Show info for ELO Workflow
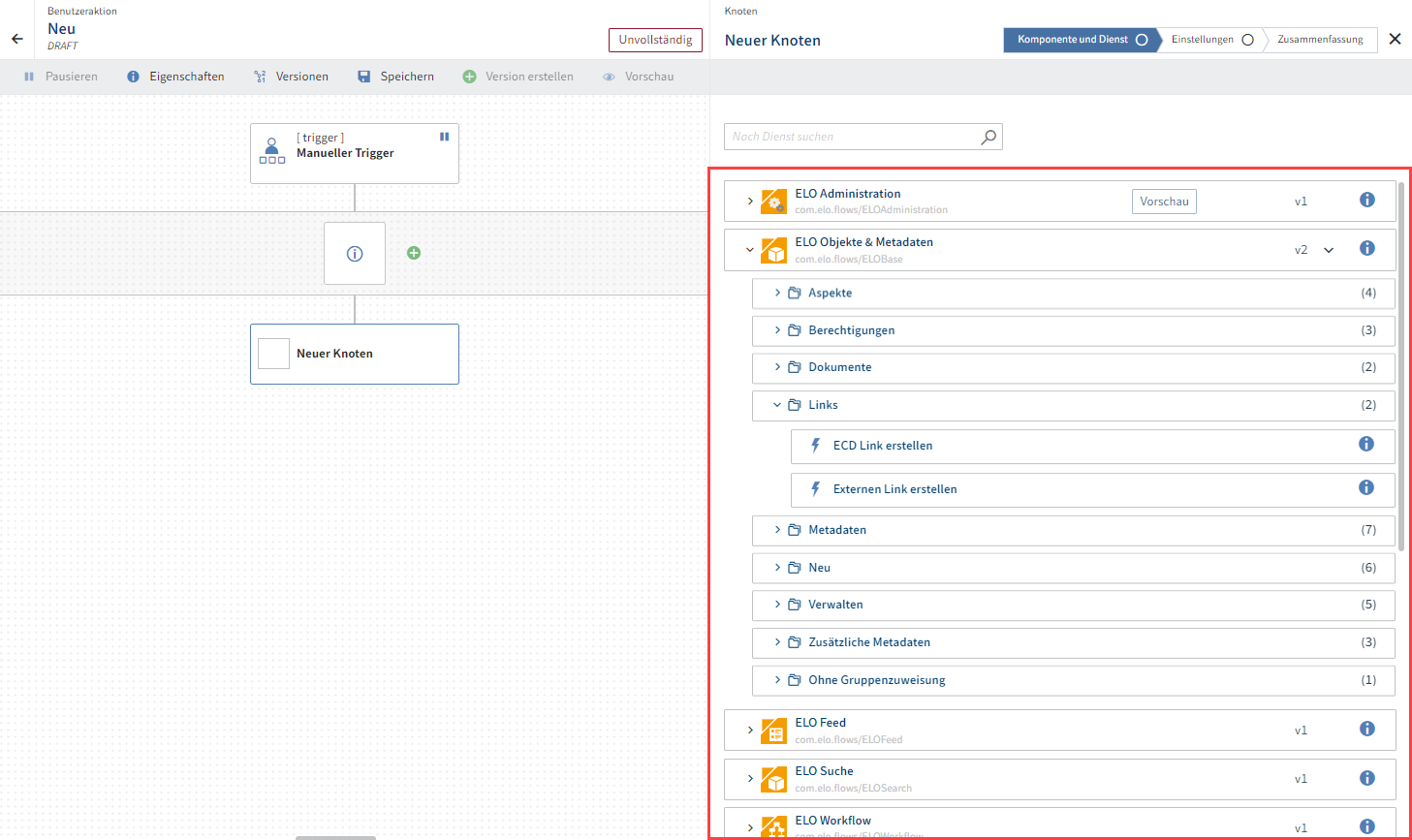 (x=1367, y=826)
